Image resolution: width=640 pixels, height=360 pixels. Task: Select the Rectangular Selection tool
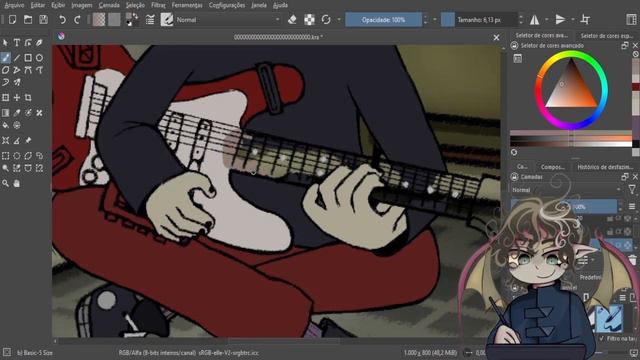[x=5, y=156]
